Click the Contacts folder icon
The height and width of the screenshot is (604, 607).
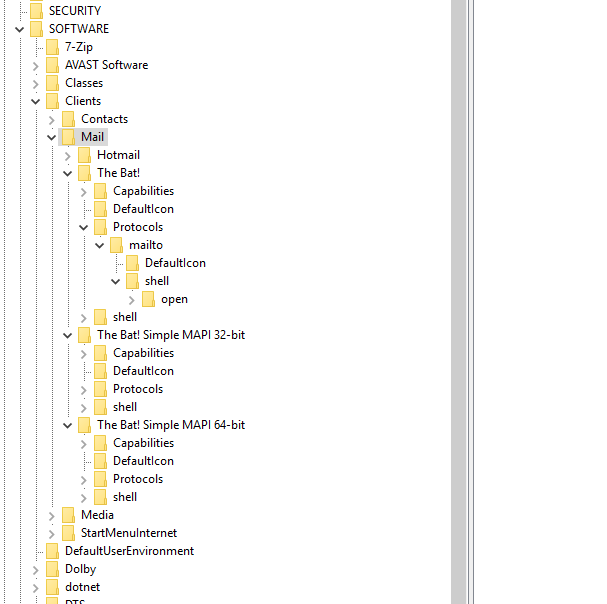point(68,119)
